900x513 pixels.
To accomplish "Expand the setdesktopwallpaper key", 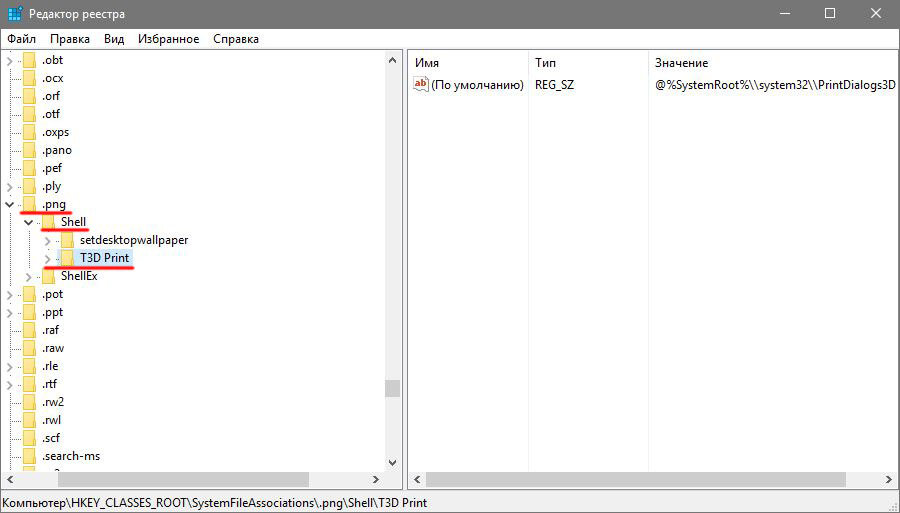I will (48, 240).
